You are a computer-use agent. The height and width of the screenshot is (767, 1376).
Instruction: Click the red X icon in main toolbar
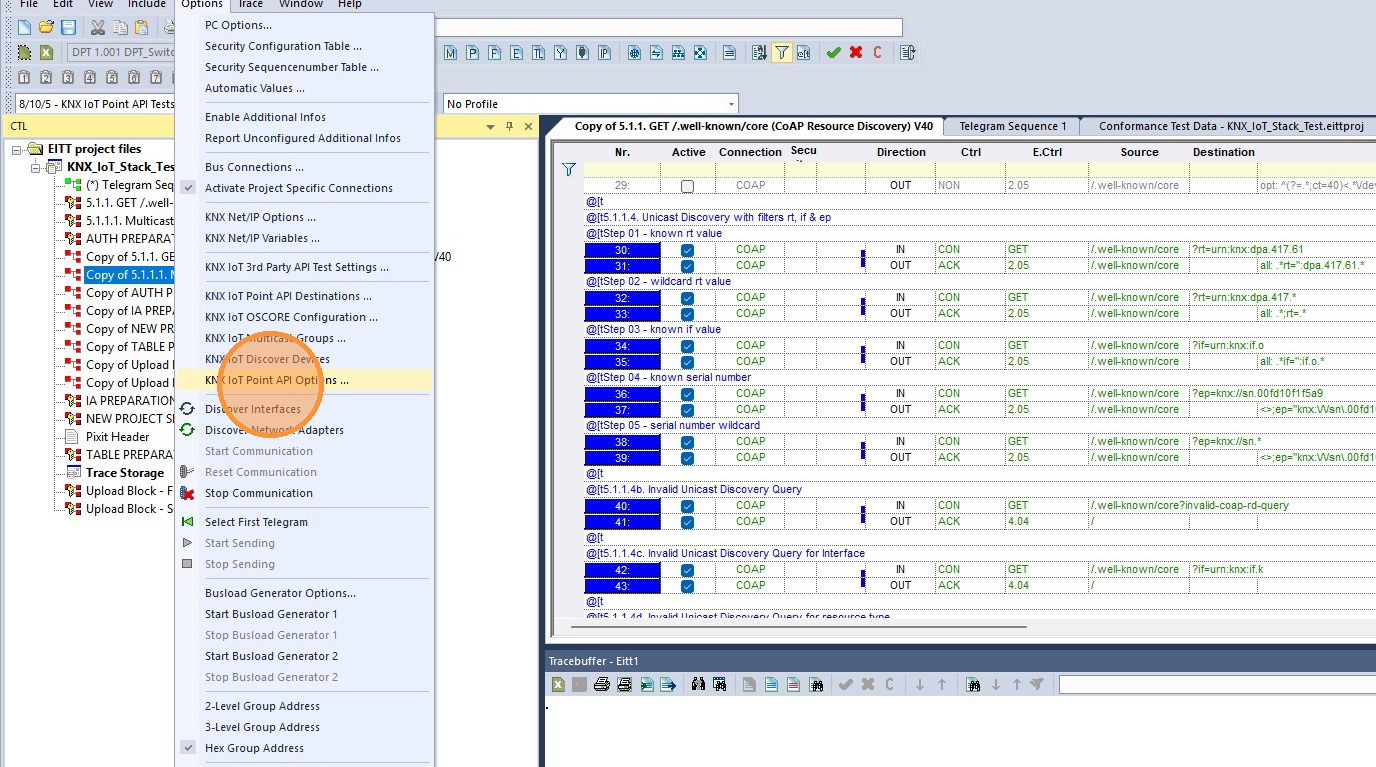[856, 52]
